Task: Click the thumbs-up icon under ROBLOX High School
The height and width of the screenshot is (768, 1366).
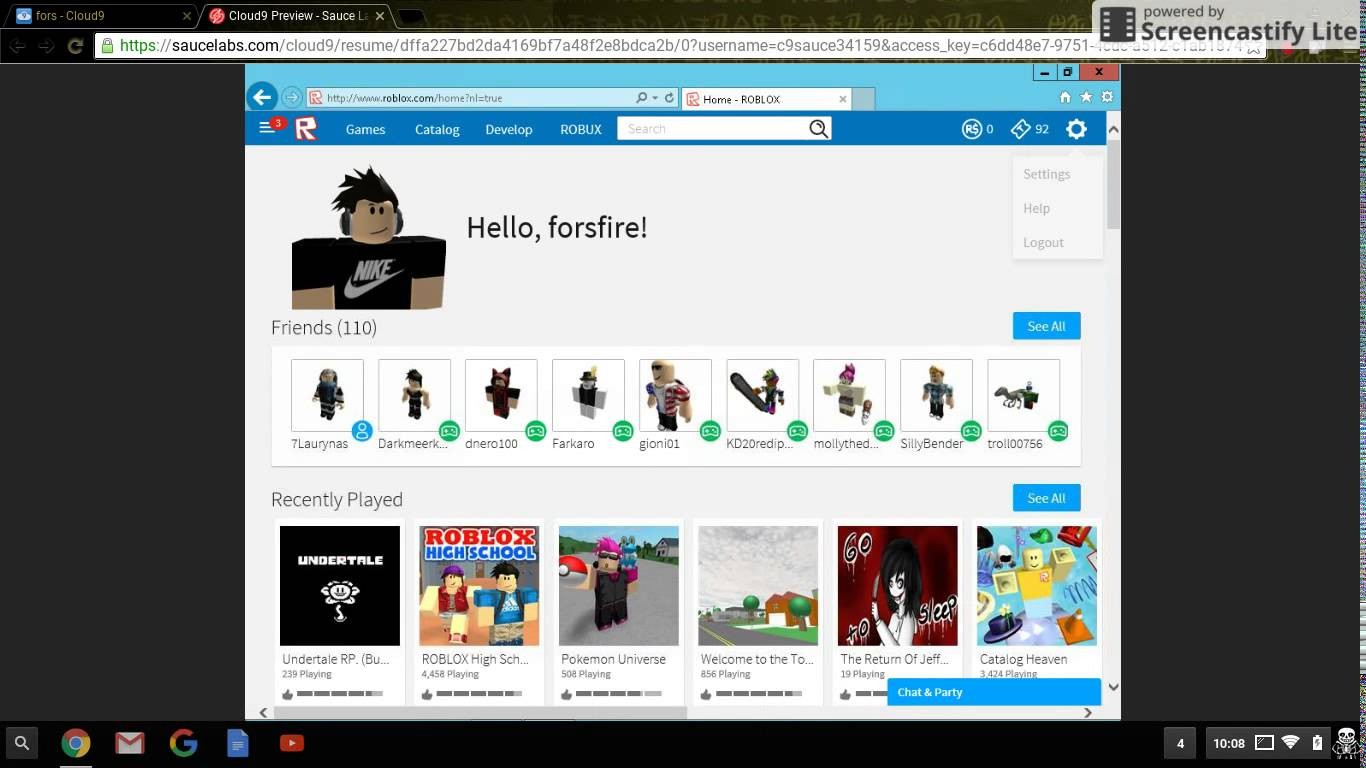Action: [x=427, y=694]
